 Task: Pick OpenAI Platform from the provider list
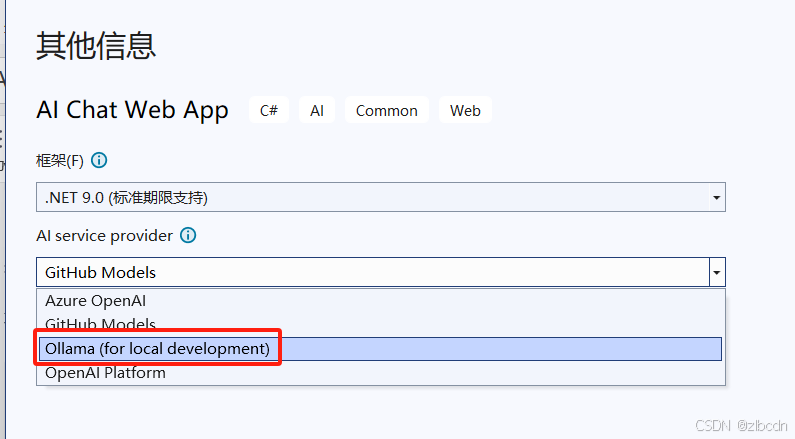point(381,373)
